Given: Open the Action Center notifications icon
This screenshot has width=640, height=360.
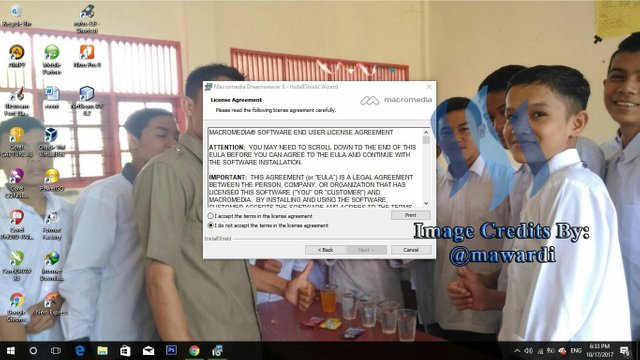Looking at the screenshot, I should (625, 351).
